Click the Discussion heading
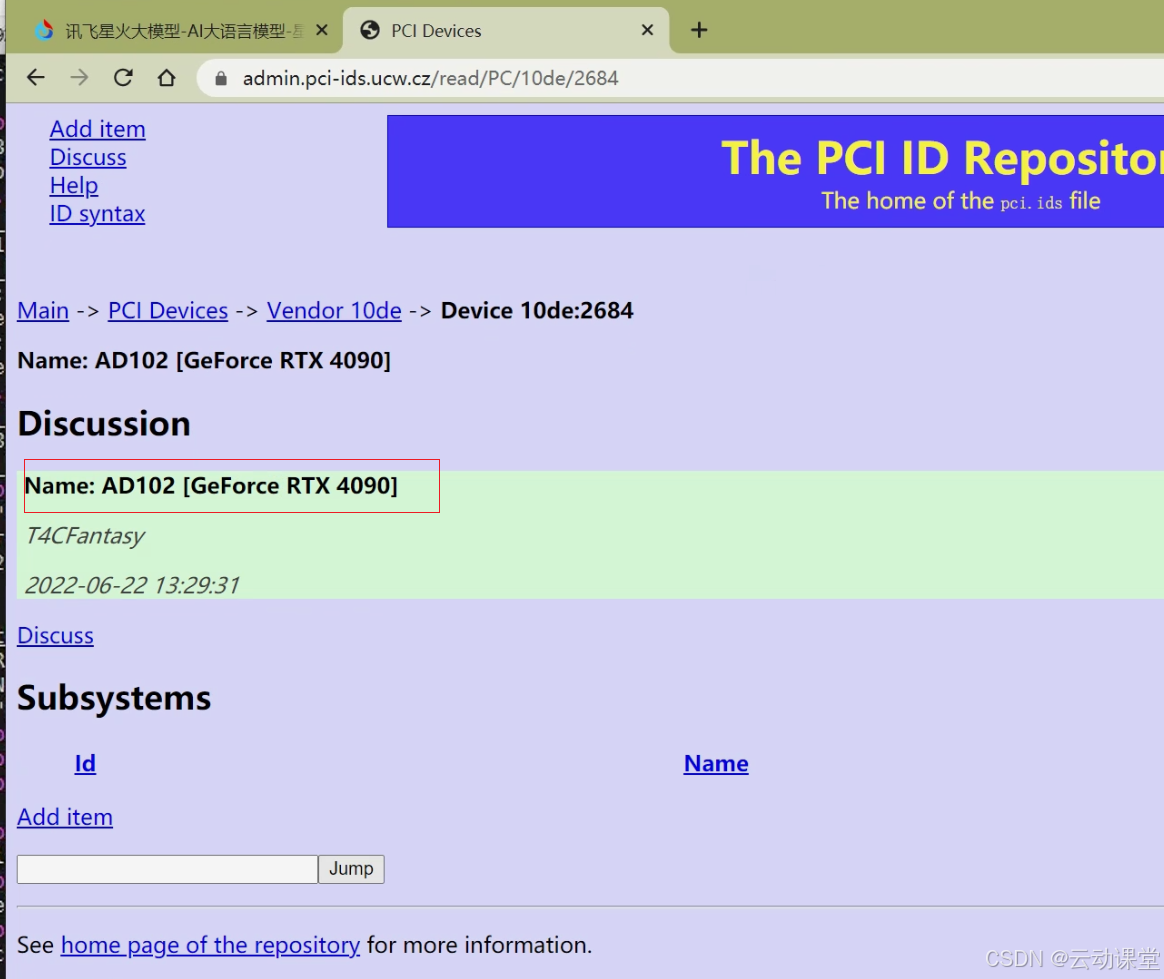The height and width of the screenshot is (979, 1164). tap(104, 424)
